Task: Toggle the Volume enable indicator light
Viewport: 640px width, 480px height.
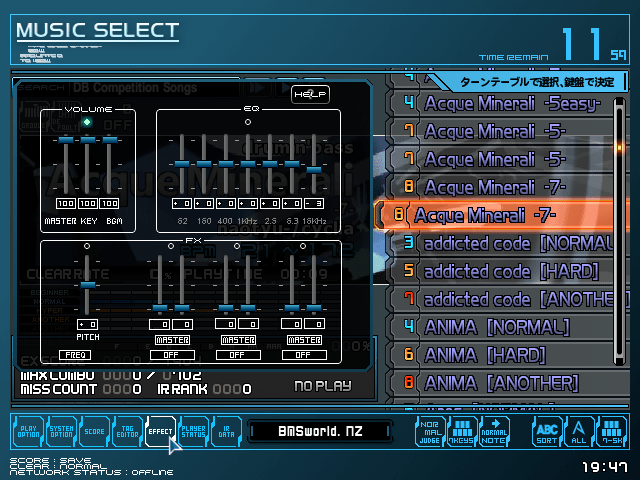Action: [87, 122]
